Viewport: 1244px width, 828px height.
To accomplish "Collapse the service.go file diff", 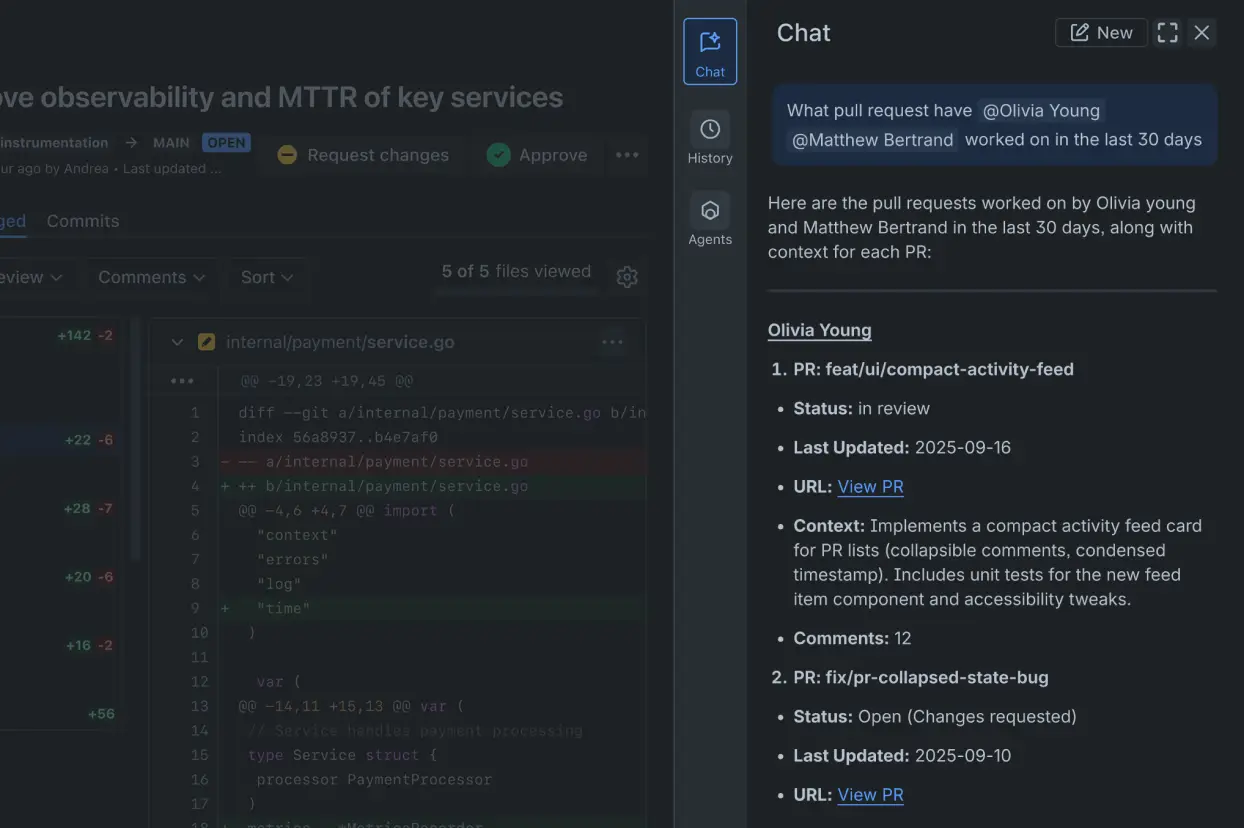I will coord(177,342).
